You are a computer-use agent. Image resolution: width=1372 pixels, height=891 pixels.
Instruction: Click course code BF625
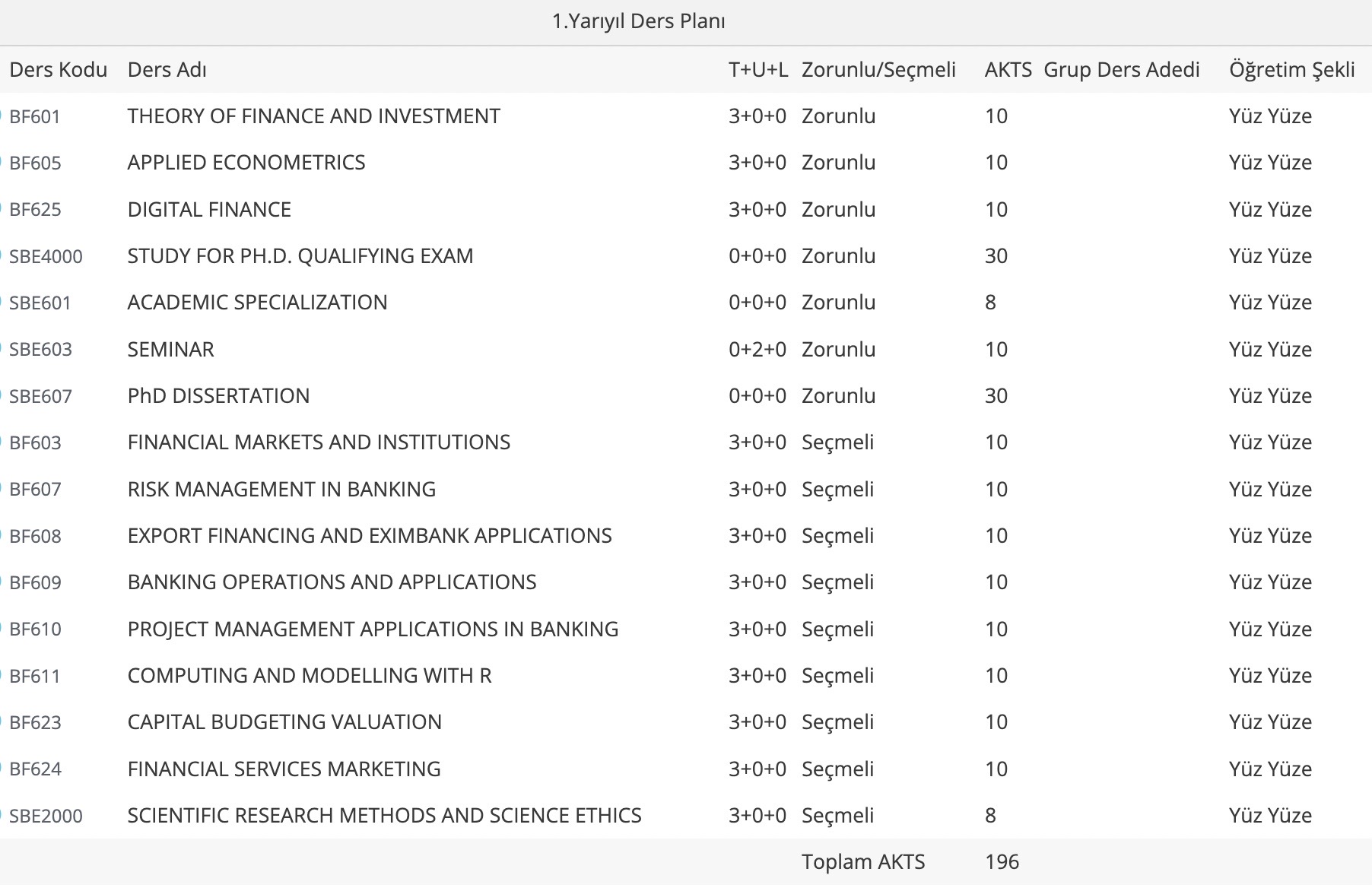(35, 210)
